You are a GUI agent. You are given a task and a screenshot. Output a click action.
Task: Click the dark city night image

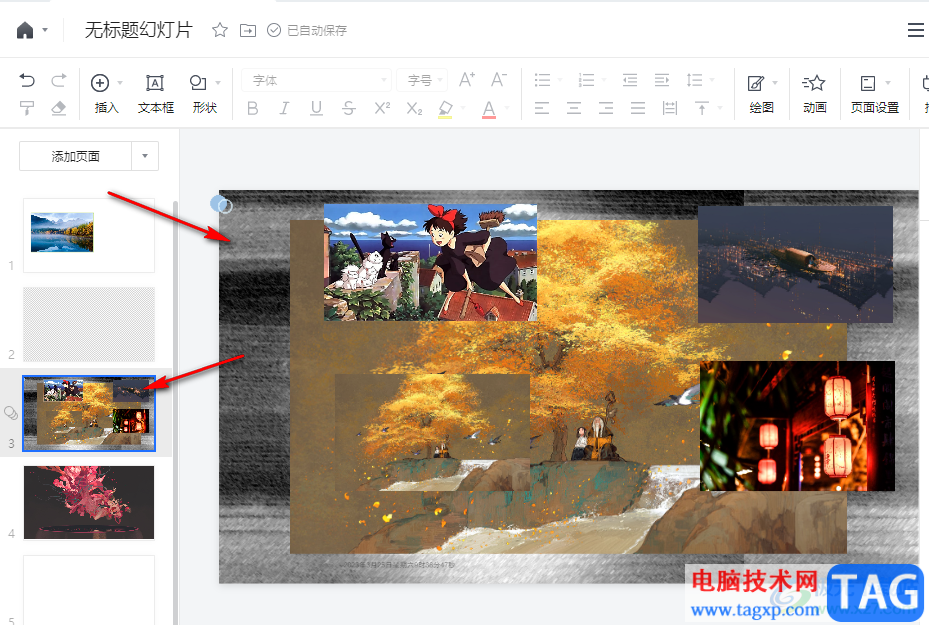pyautogui.click(x=795, y=264)
